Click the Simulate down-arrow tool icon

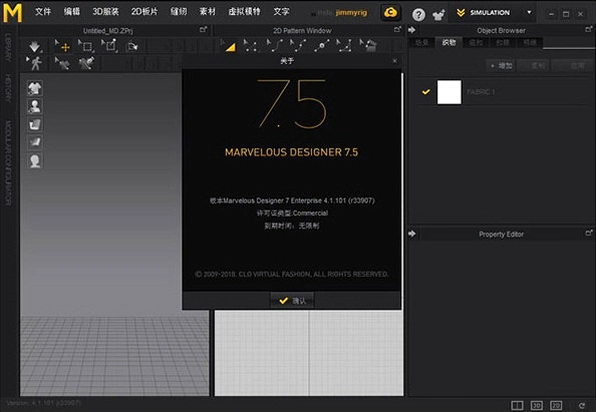coord(35,46)
